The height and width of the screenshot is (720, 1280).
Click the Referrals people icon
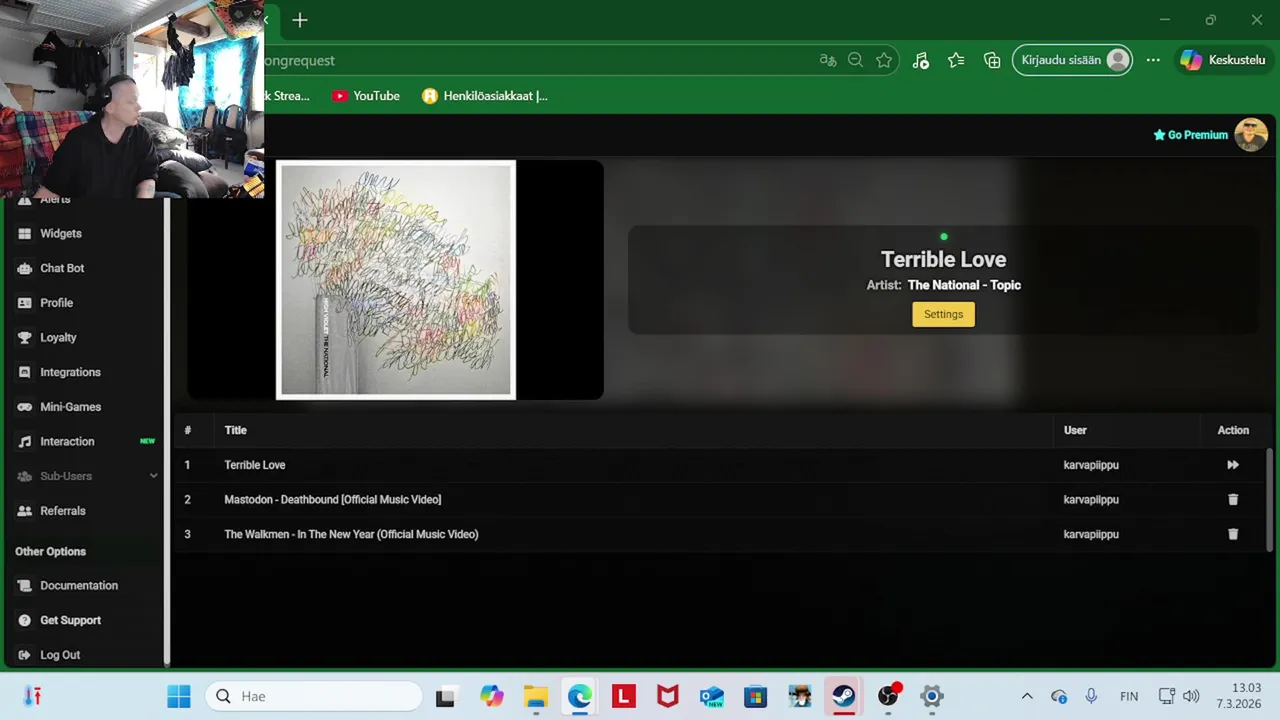click(x=25, y=511)
